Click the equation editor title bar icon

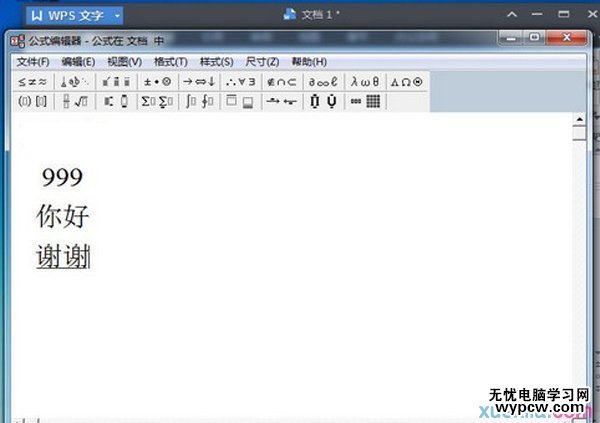[17, 41]
